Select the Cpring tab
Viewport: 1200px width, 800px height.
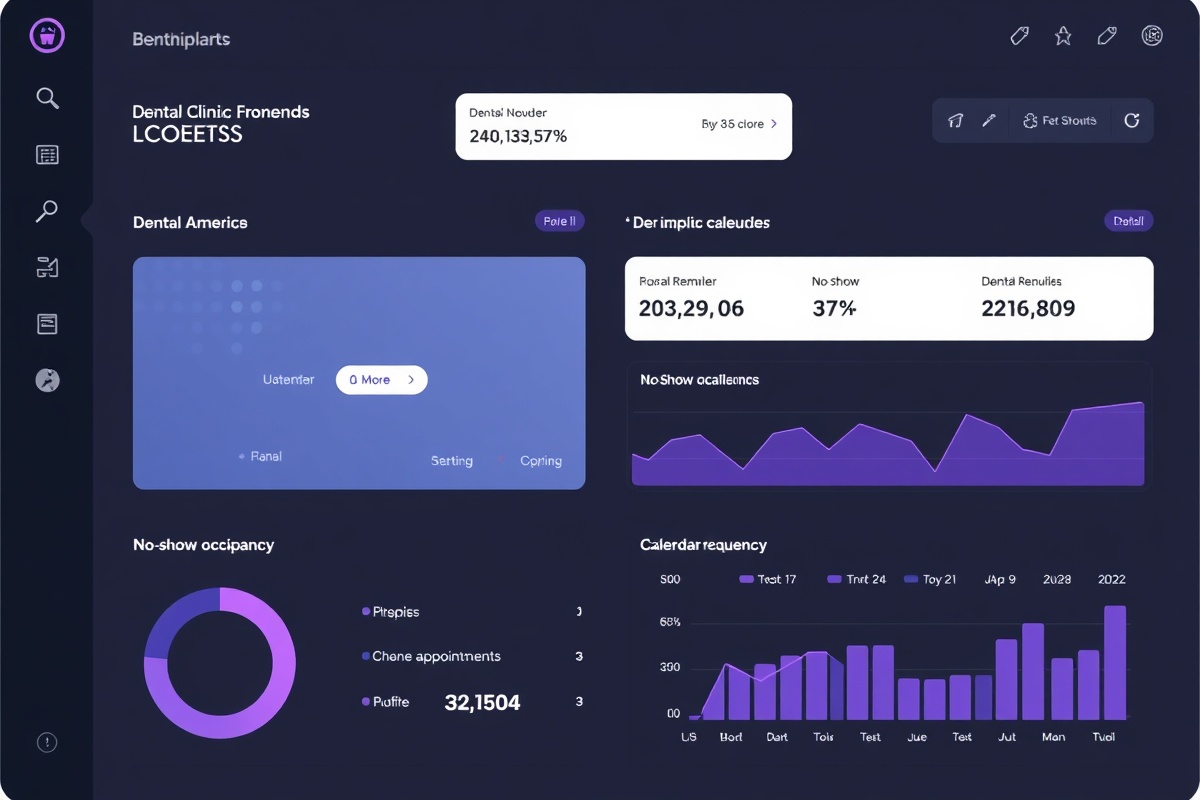(x=541, y=461)
